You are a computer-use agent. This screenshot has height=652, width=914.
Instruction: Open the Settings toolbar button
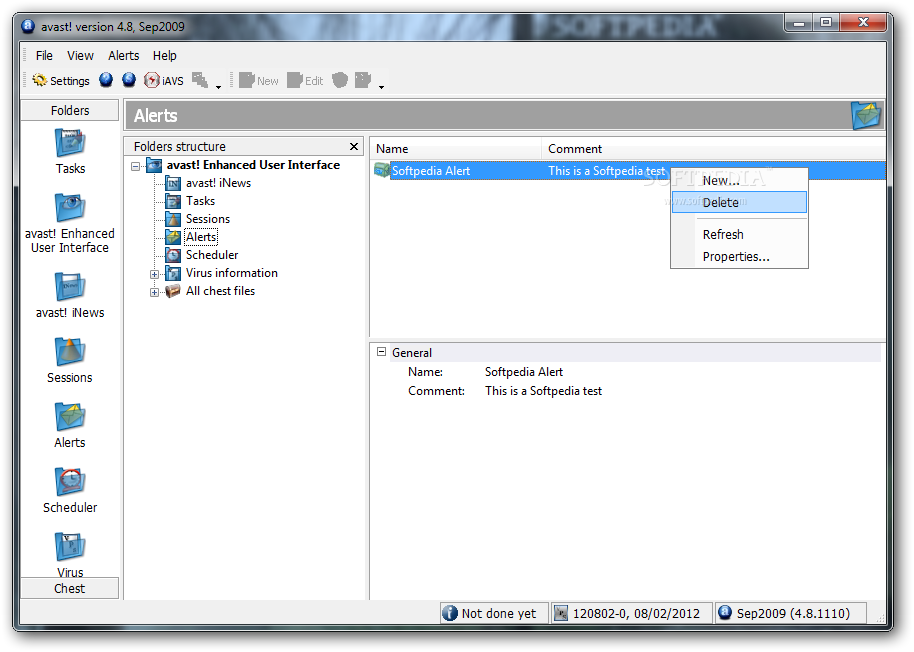click(61, 80)
